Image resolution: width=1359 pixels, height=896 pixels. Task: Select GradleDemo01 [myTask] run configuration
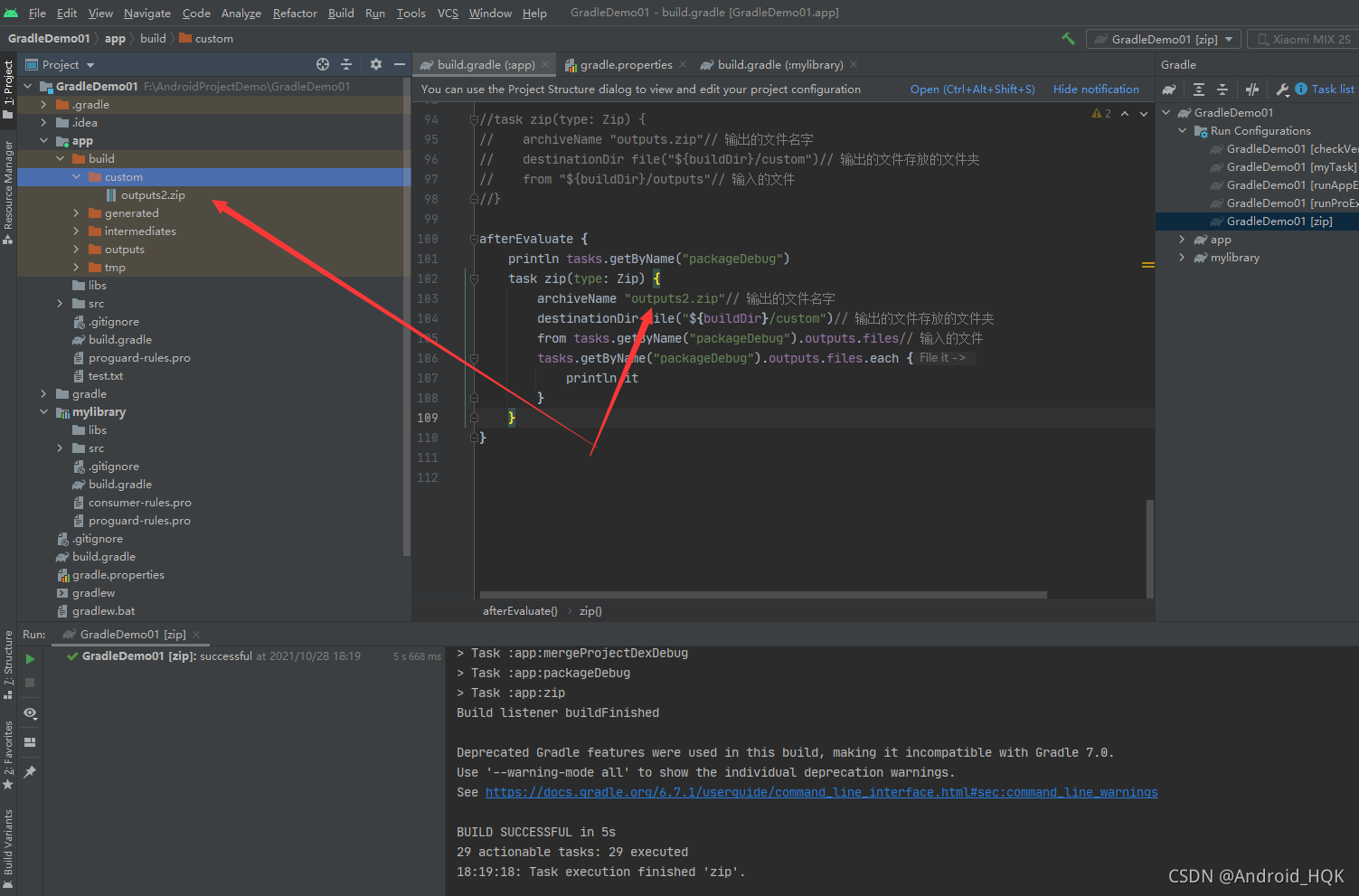click(x=1291, y=167)
